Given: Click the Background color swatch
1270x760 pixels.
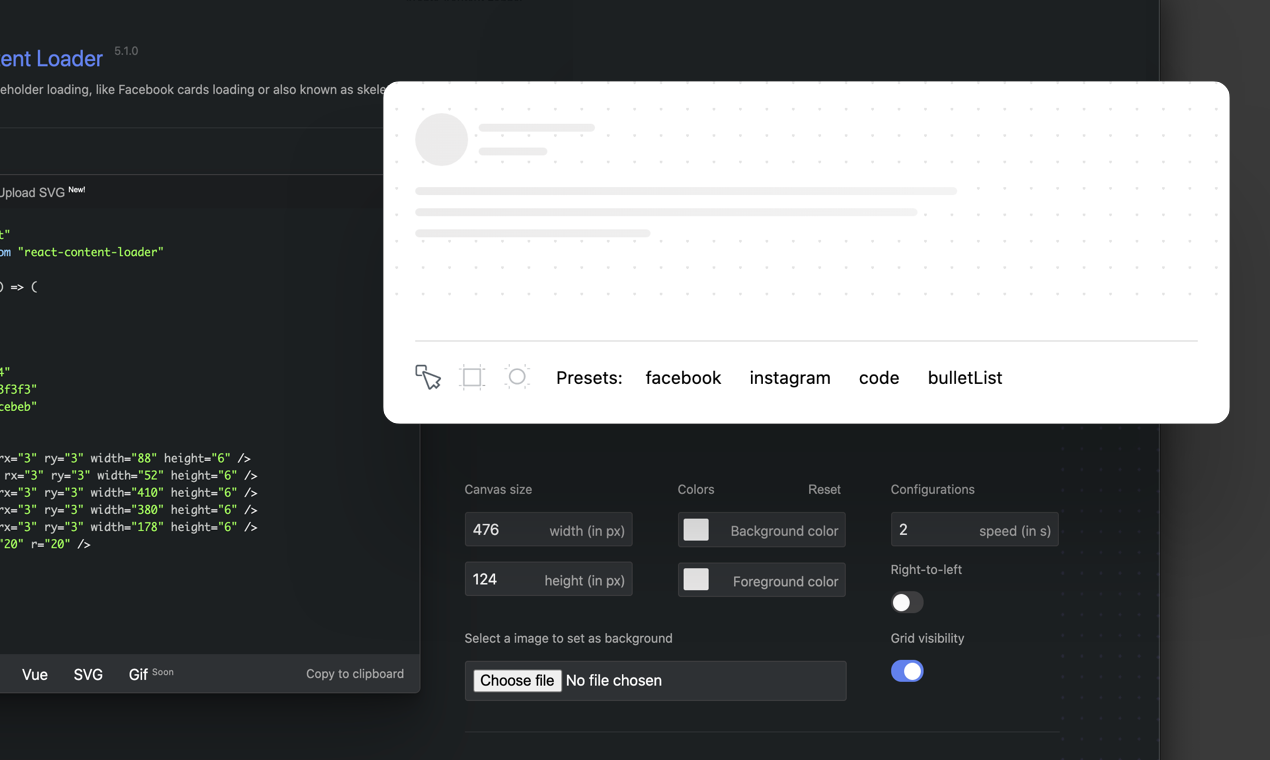Looking at the screenshot, I should (696, 529).
